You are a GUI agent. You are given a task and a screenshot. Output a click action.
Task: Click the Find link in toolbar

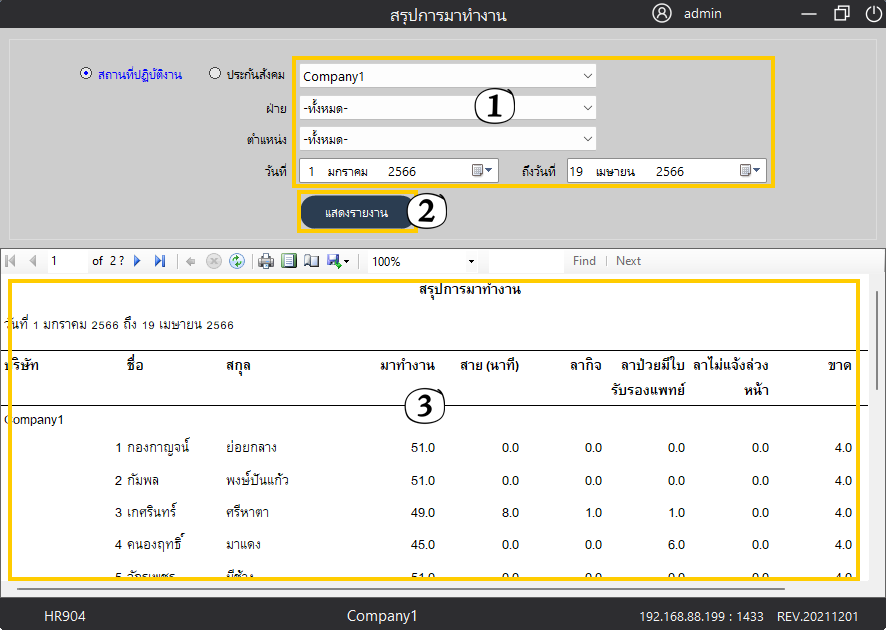point(584,261)
